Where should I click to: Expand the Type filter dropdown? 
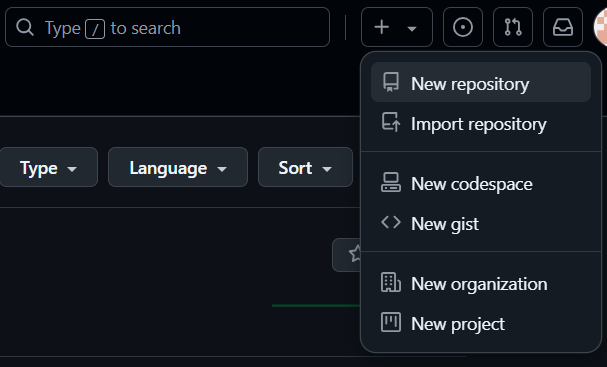pos(48,167)
